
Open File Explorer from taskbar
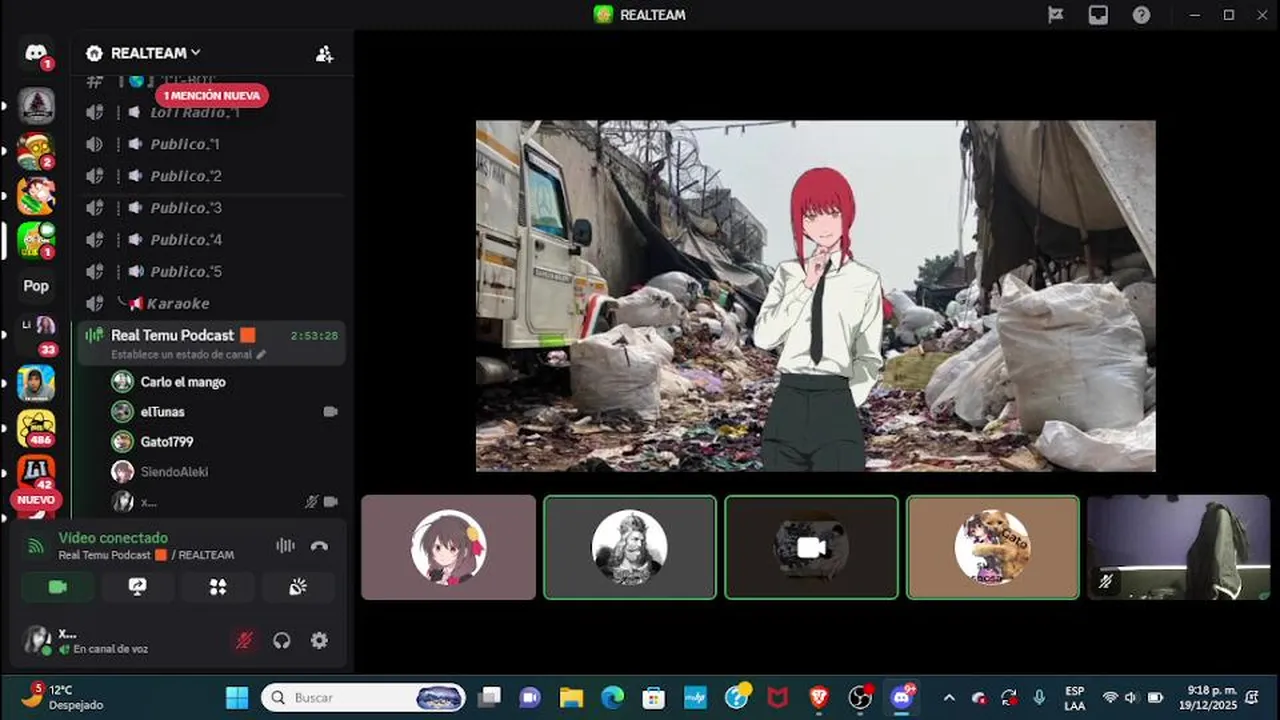pos(571,697)
